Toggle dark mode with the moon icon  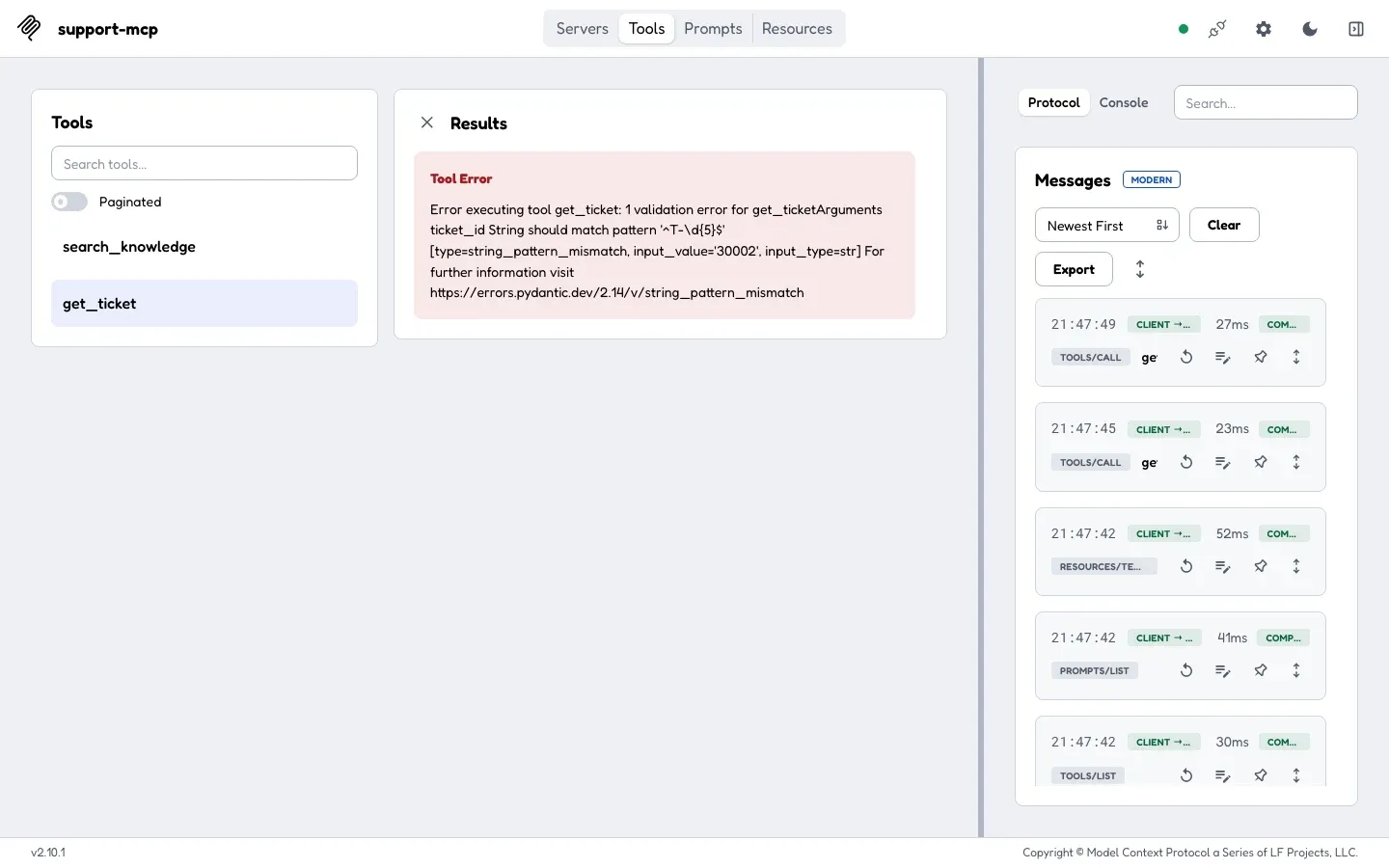1310,29
